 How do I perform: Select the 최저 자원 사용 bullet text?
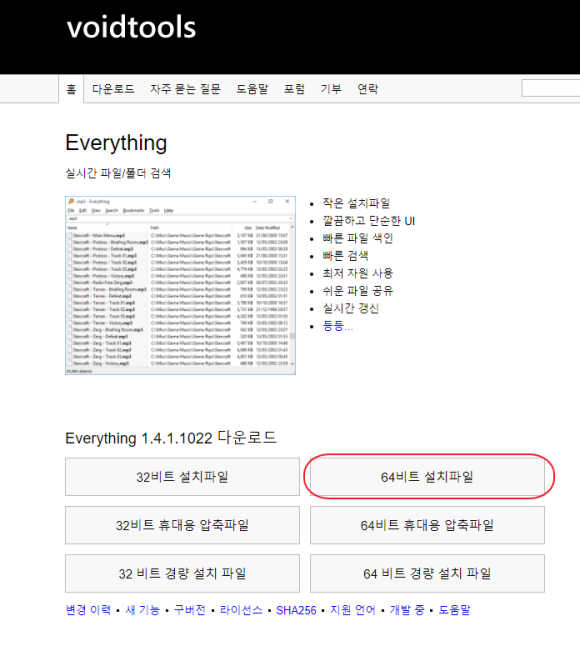tap(358, 273)
